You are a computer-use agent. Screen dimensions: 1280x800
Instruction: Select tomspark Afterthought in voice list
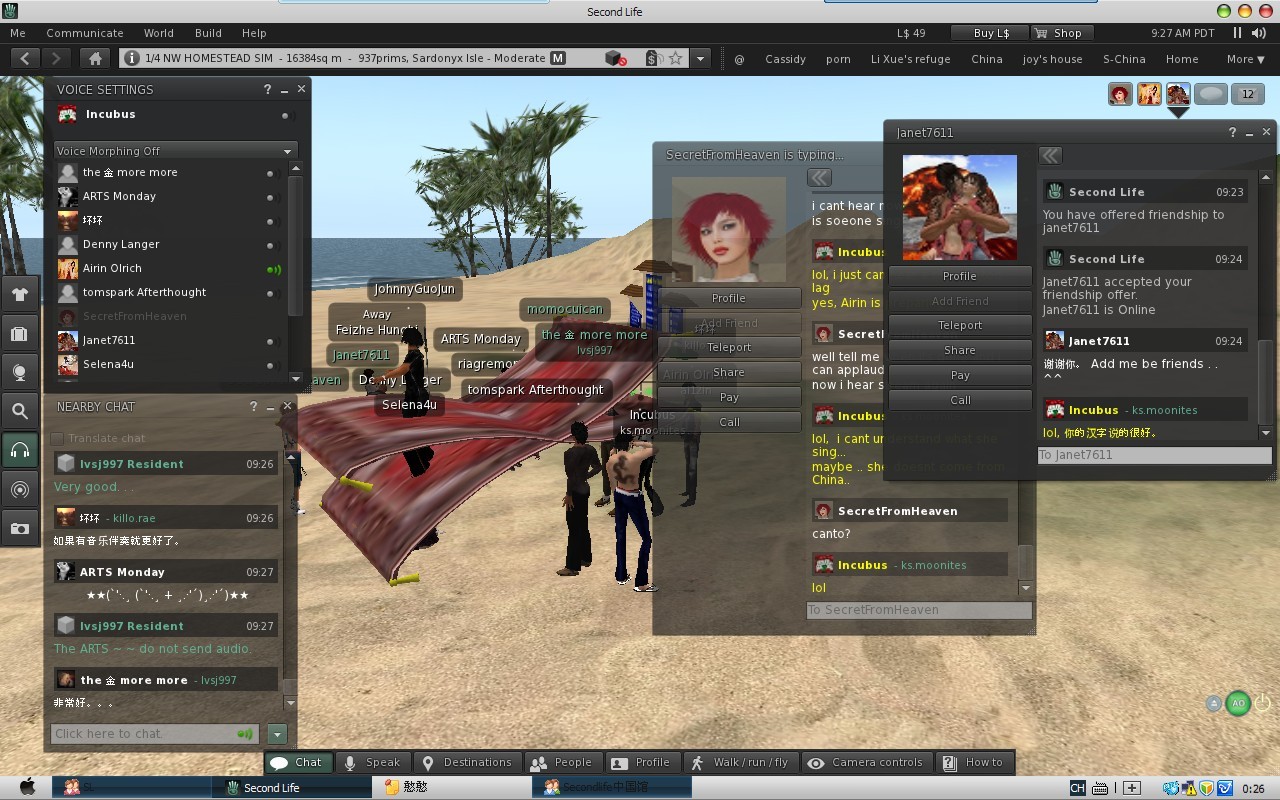point(170,292)
